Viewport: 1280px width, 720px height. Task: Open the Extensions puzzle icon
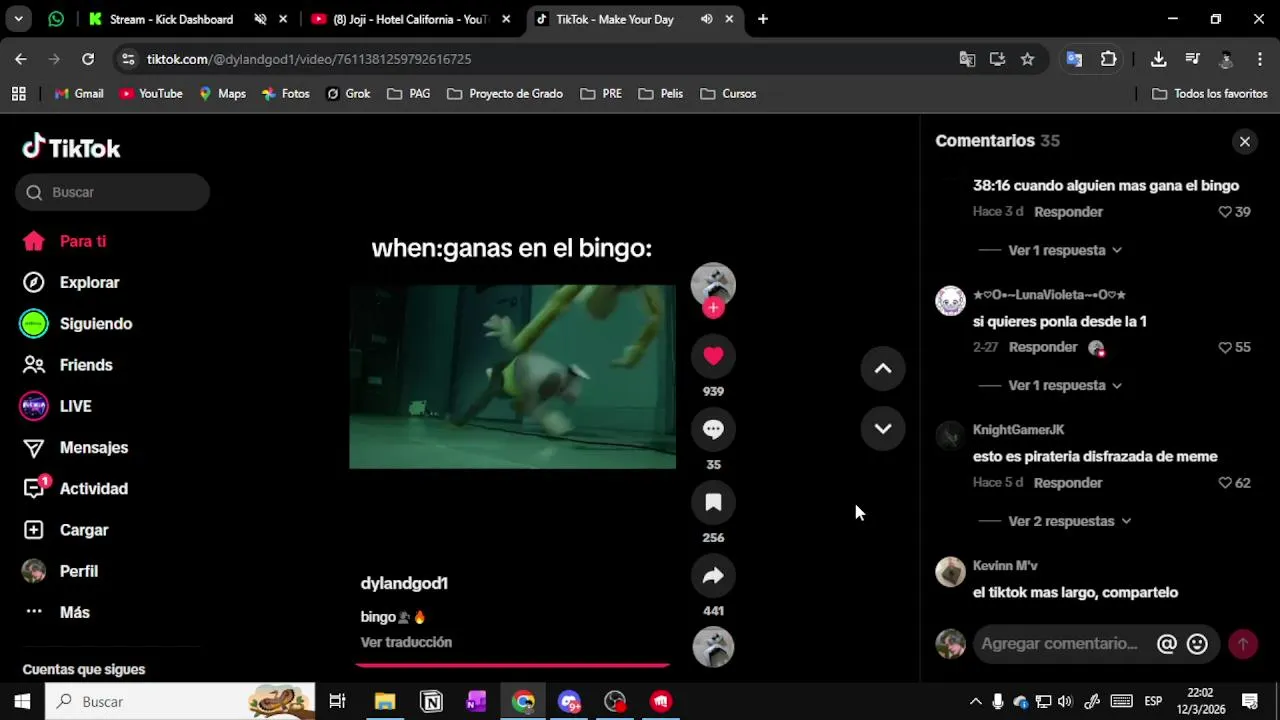[1108, 59]
